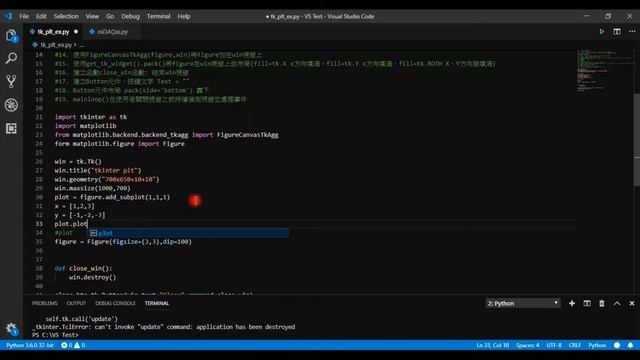Run Python file with play icon
Image resolution: width=640 pixels, height=360 pixels.
click(602, 31)
